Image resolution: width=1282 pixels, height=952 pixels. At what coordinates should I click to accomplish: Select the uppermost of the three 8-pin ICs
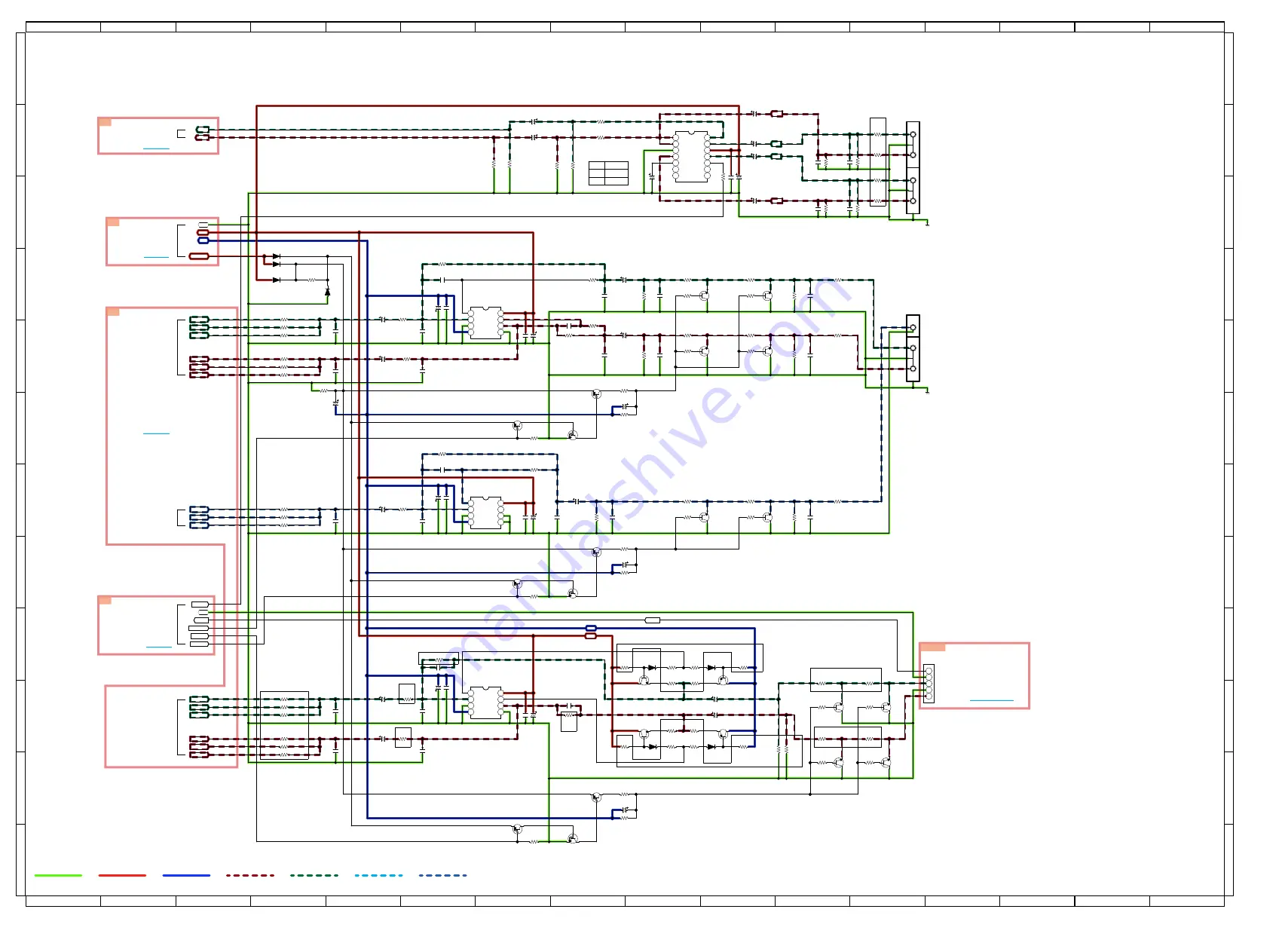(x=485, y=323)
